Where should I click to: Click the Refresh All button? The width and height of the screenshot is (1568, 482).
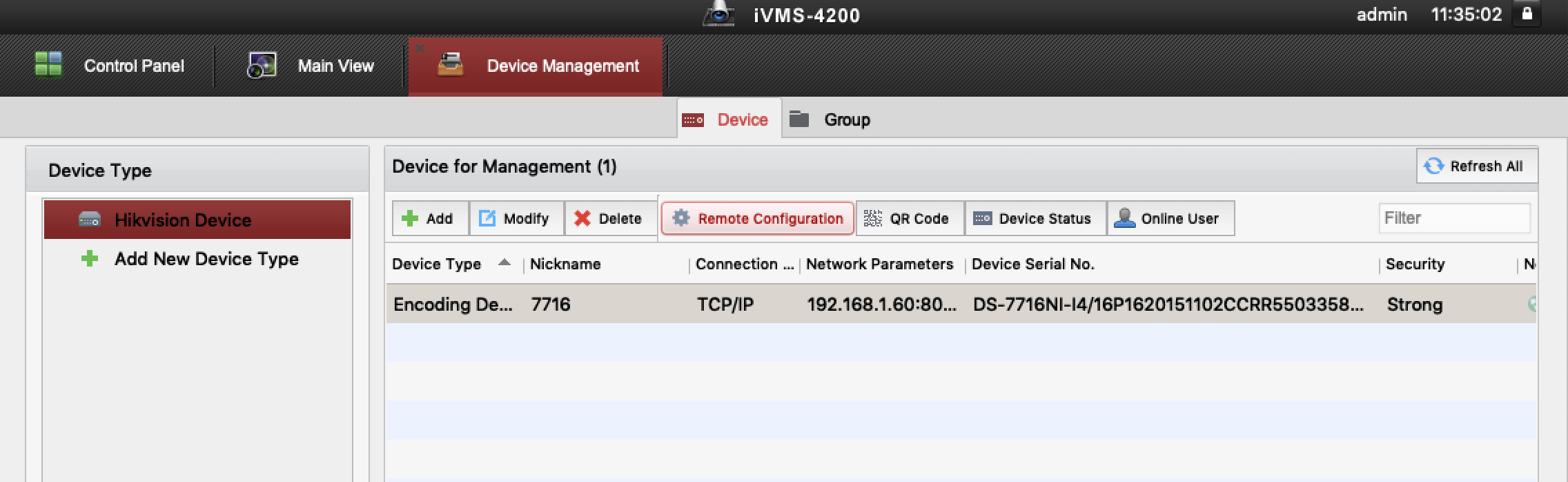(x=1477, y=166)
